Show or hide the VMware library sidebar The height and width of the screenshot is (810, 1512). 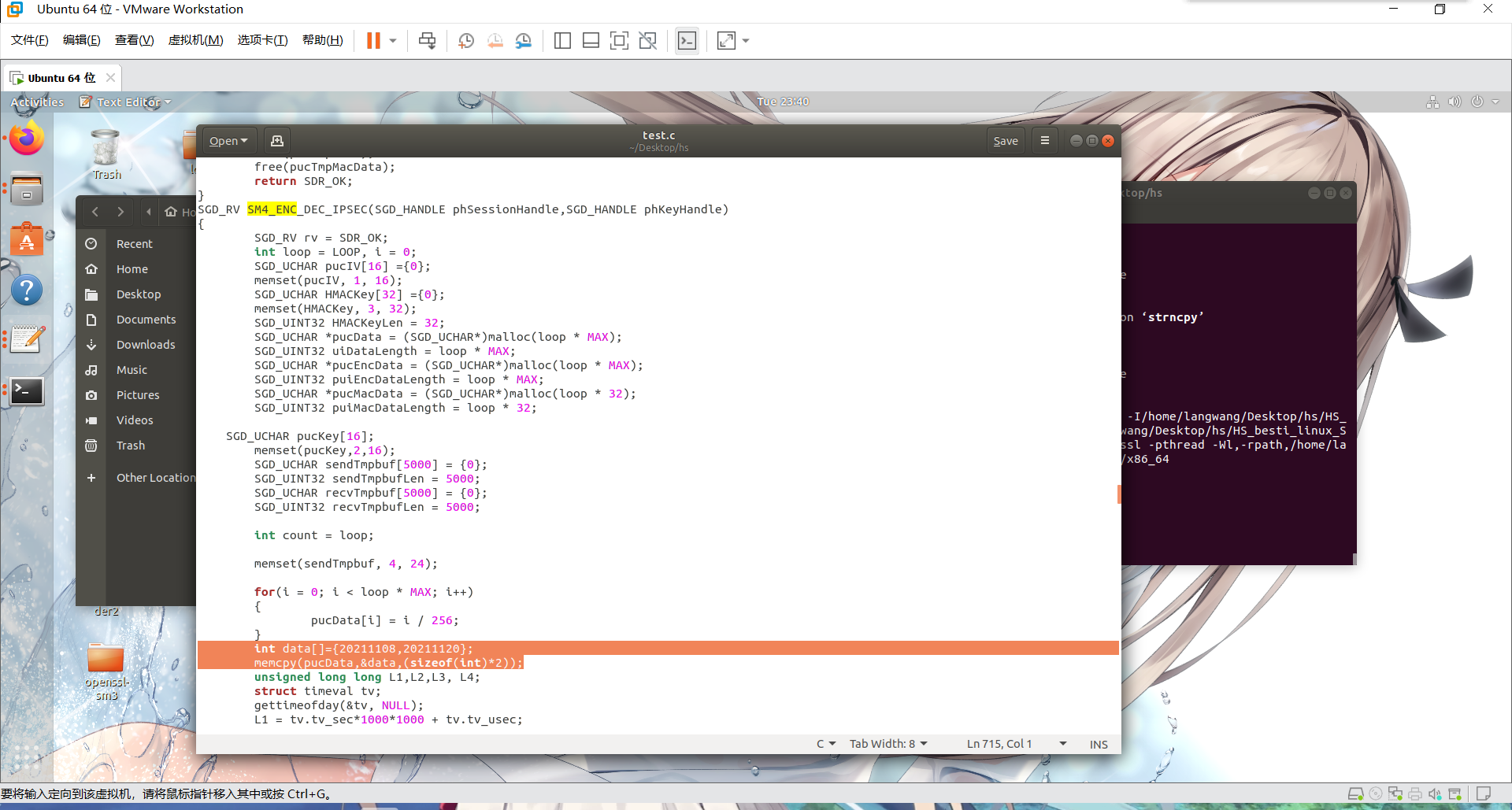[x=562, y=40]
